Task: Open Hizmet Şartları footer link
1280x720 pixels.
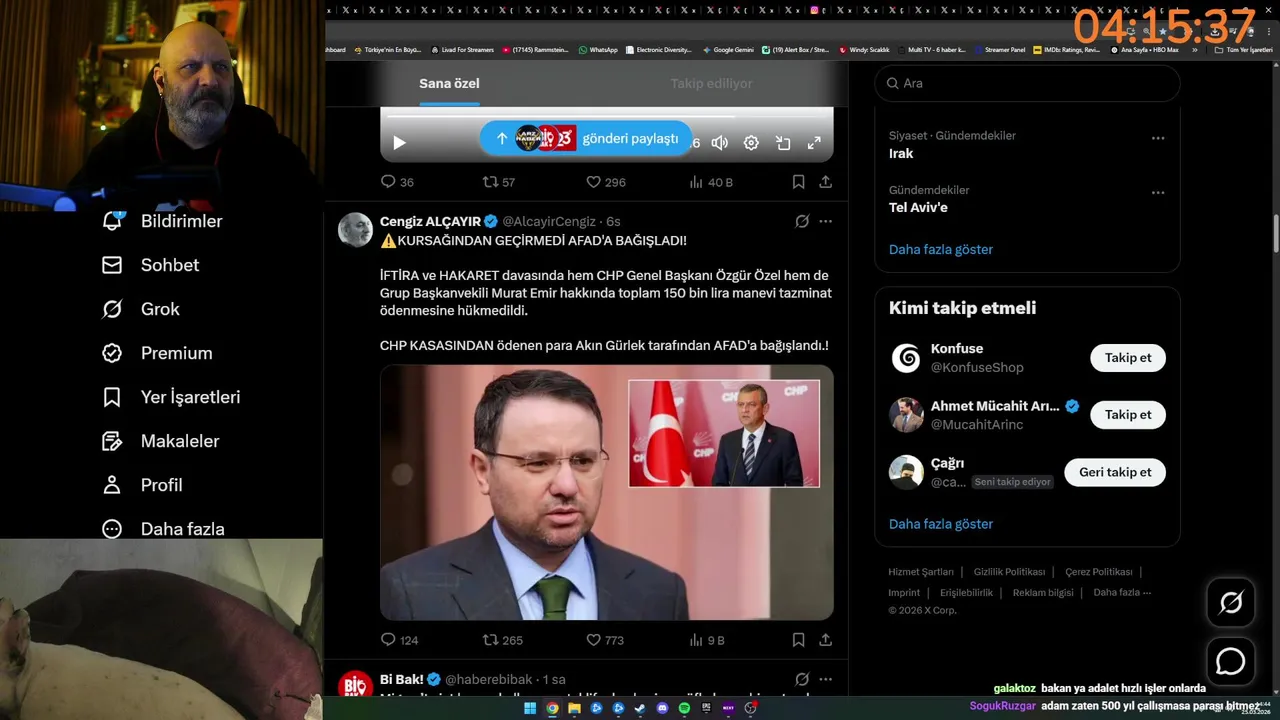Action: point(921,572)
